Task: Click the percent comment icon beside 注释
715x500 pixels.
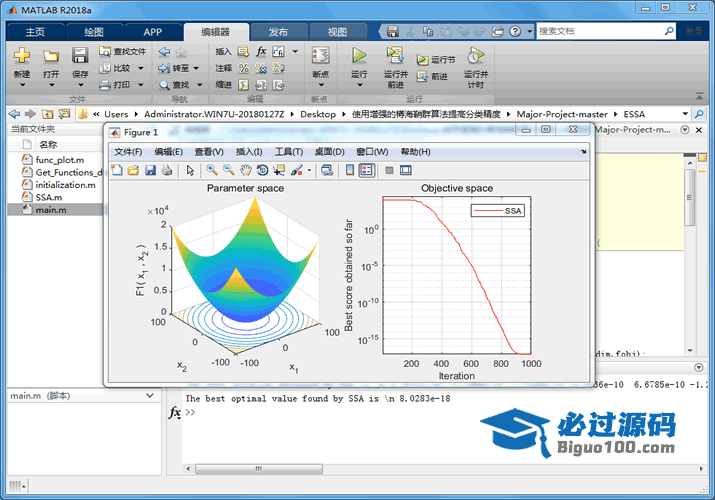Action: [x=244, y=68]
